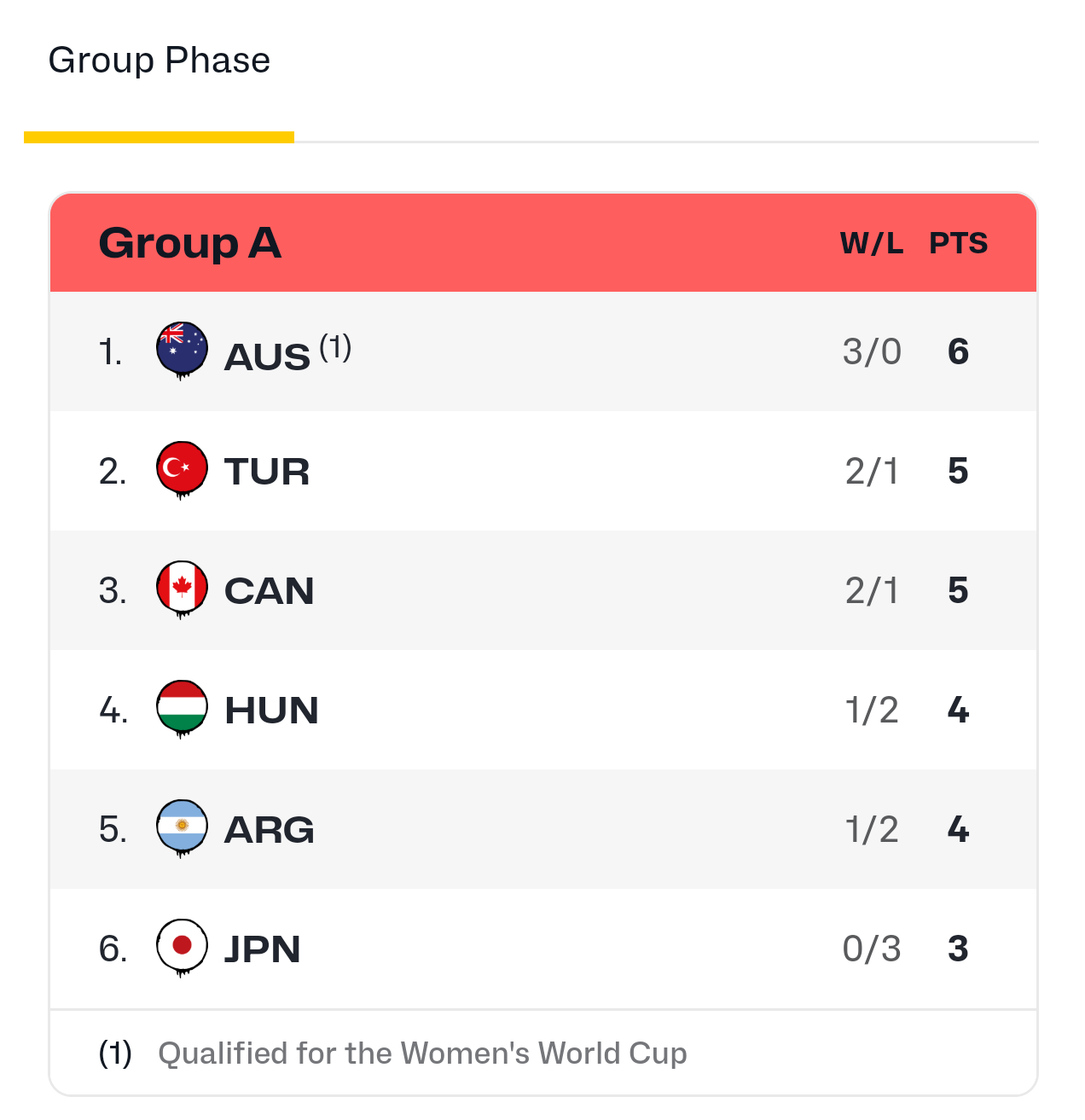The width and height of the screenshot is (1085, 1120).
Task: Open the CAN team entry
Action: 269,591
